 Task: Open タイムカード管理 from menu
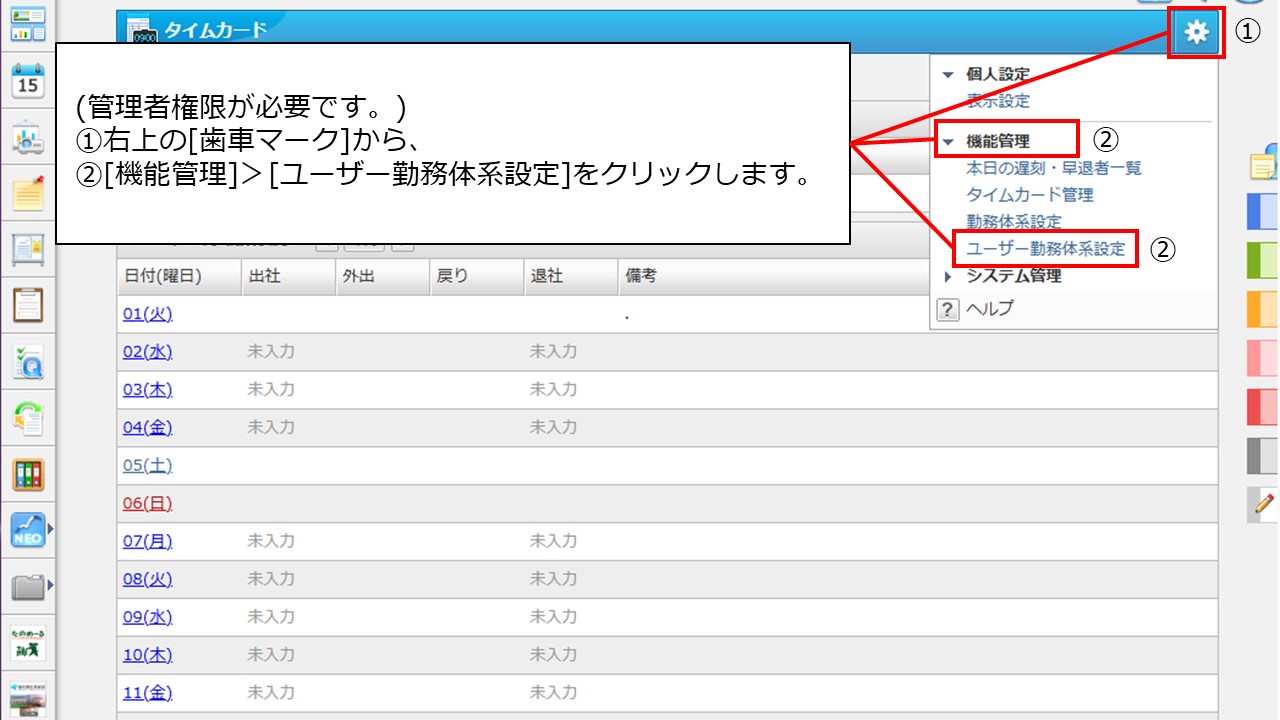(1029, 195)
